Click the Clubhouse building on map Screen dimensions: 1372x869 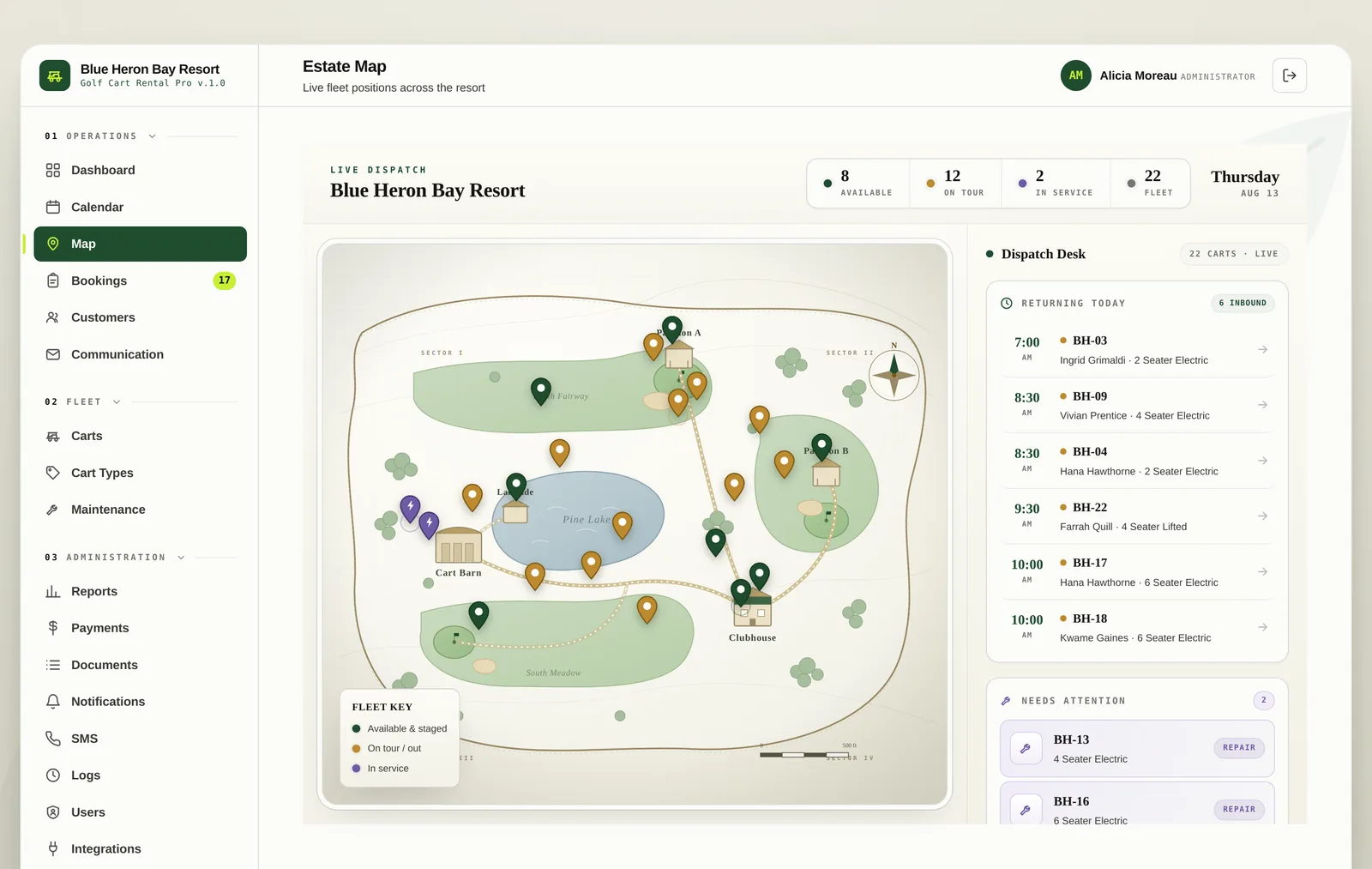[753, 609]
